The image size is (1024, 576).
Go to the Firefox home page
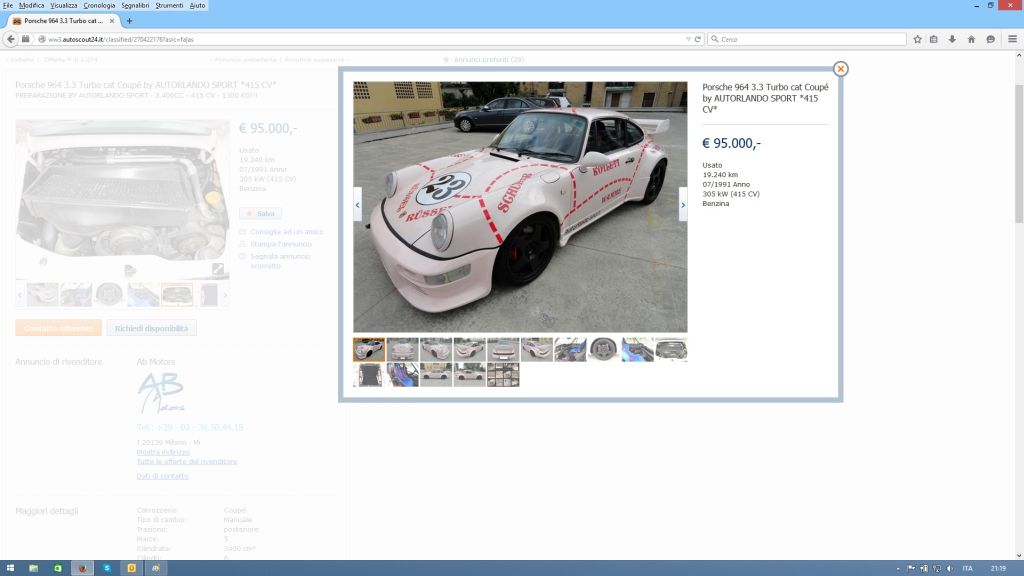(971, 39)
